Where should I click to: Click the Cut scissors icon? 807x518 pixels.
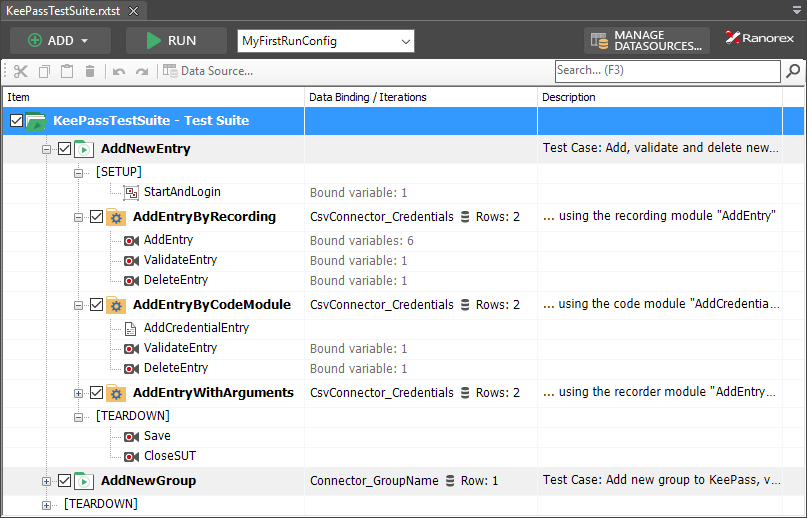click(21, 71)
